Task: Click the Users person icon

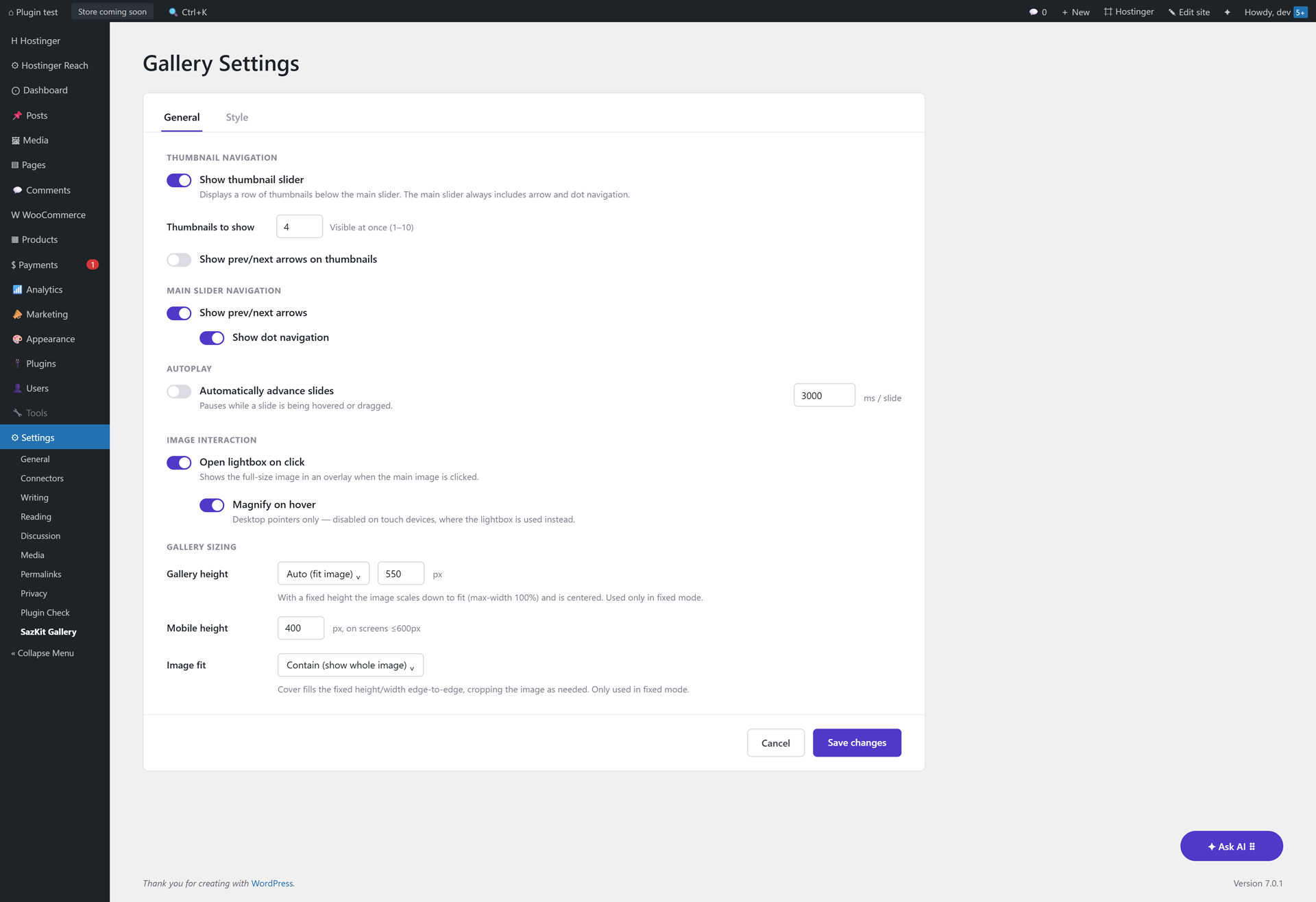Action: [17, 389]
